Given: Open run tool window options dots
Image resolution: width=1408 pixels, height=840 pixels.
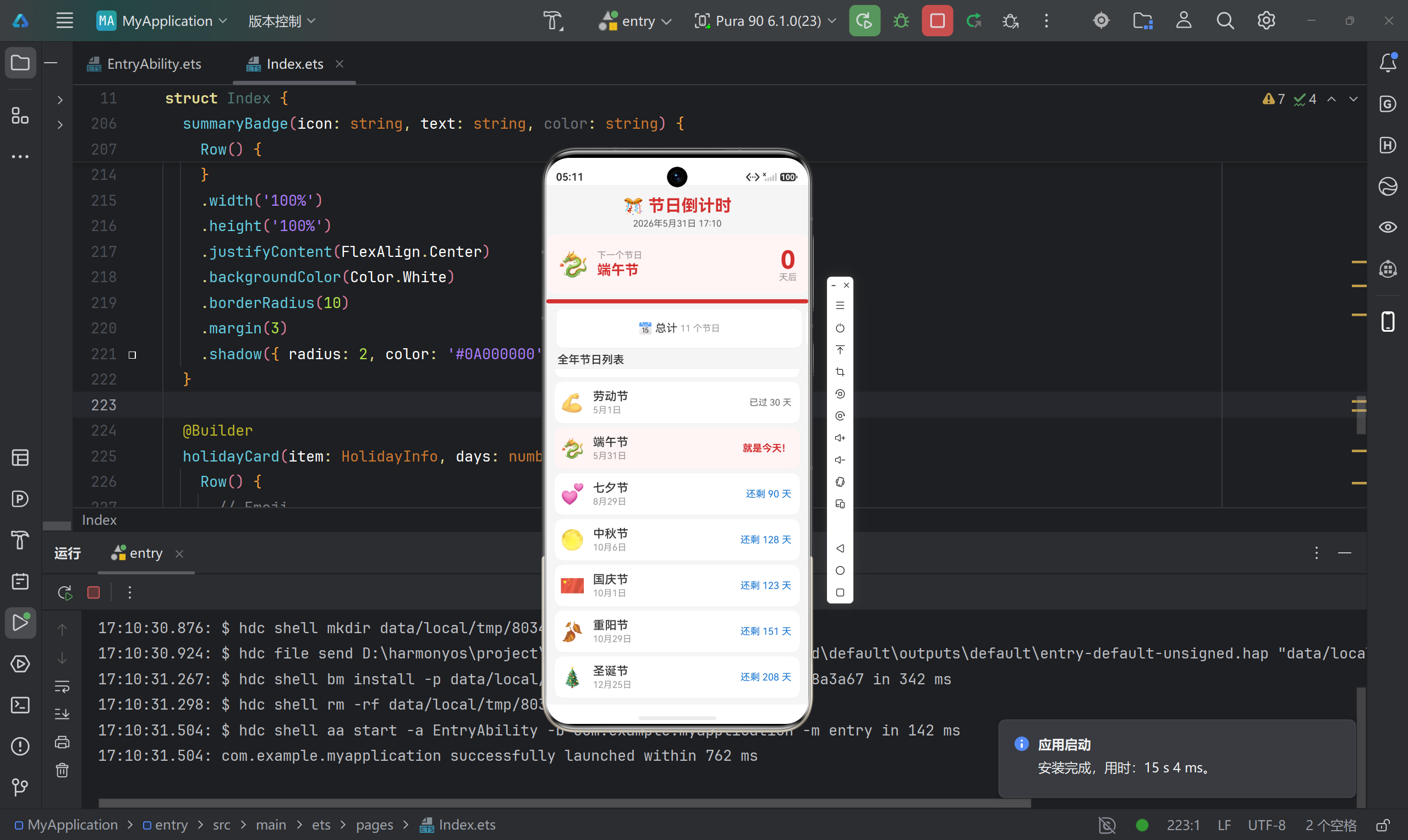Looking at the screenshot, I should [1316, 553].
